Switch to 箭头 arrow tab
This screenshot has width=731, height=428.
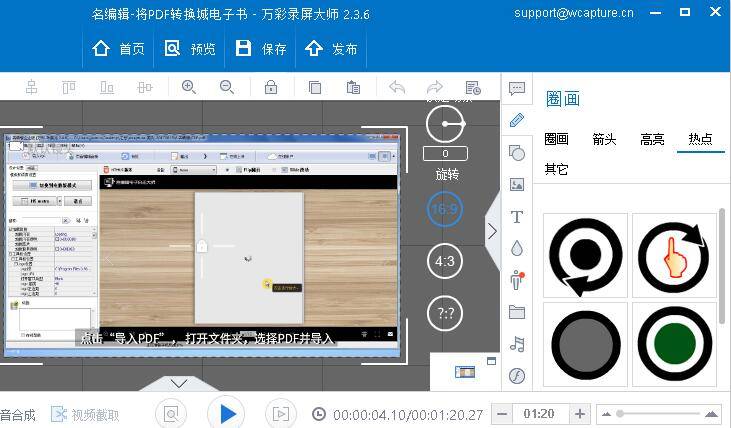pos(604,139)
